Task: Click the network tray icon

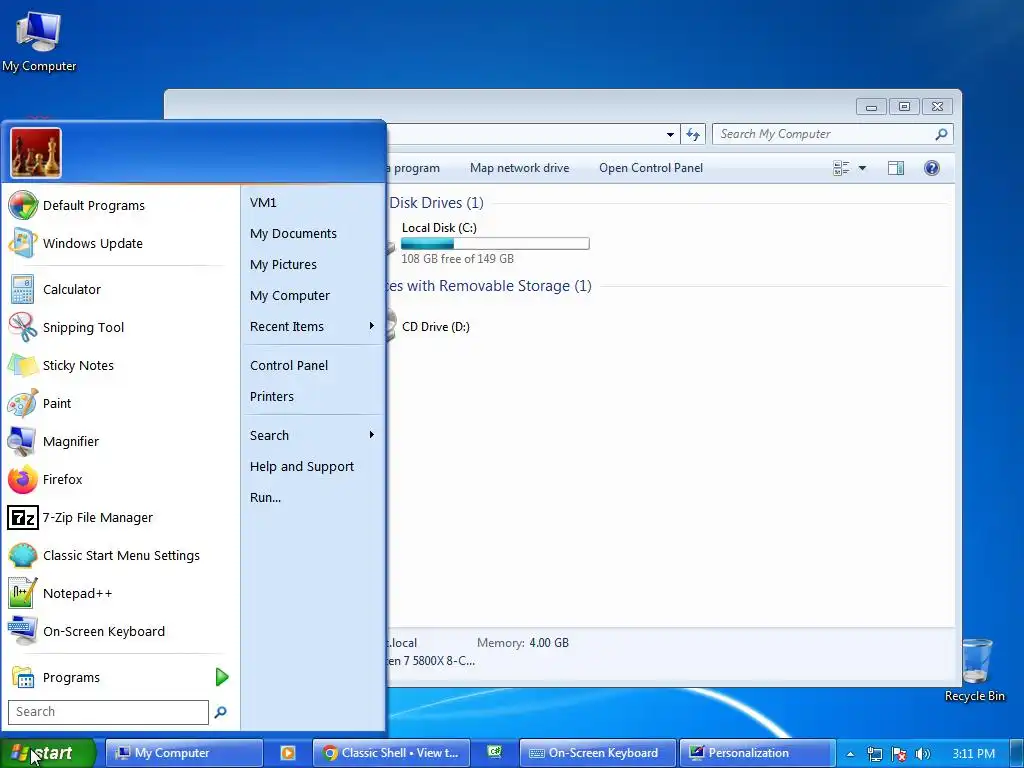Action: coord(874,754)
